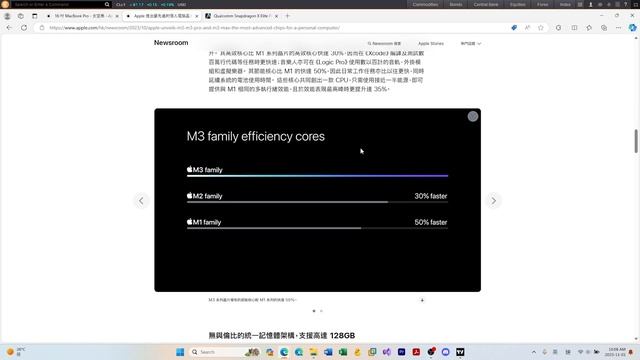The height and width of the screenshot is (360, 640).
Task: Open Central Bank menu in top bar
Action: tap(486, 4)
